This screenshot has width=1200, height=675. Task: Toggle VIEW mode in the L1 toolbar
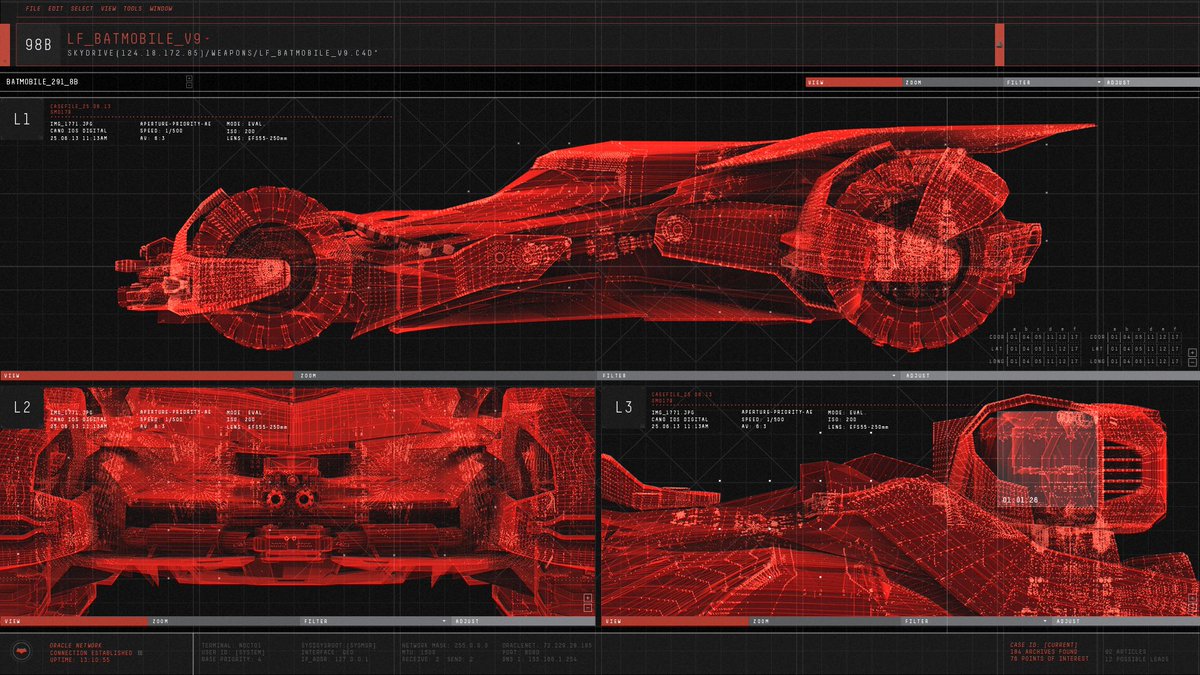tap(817, 80)
